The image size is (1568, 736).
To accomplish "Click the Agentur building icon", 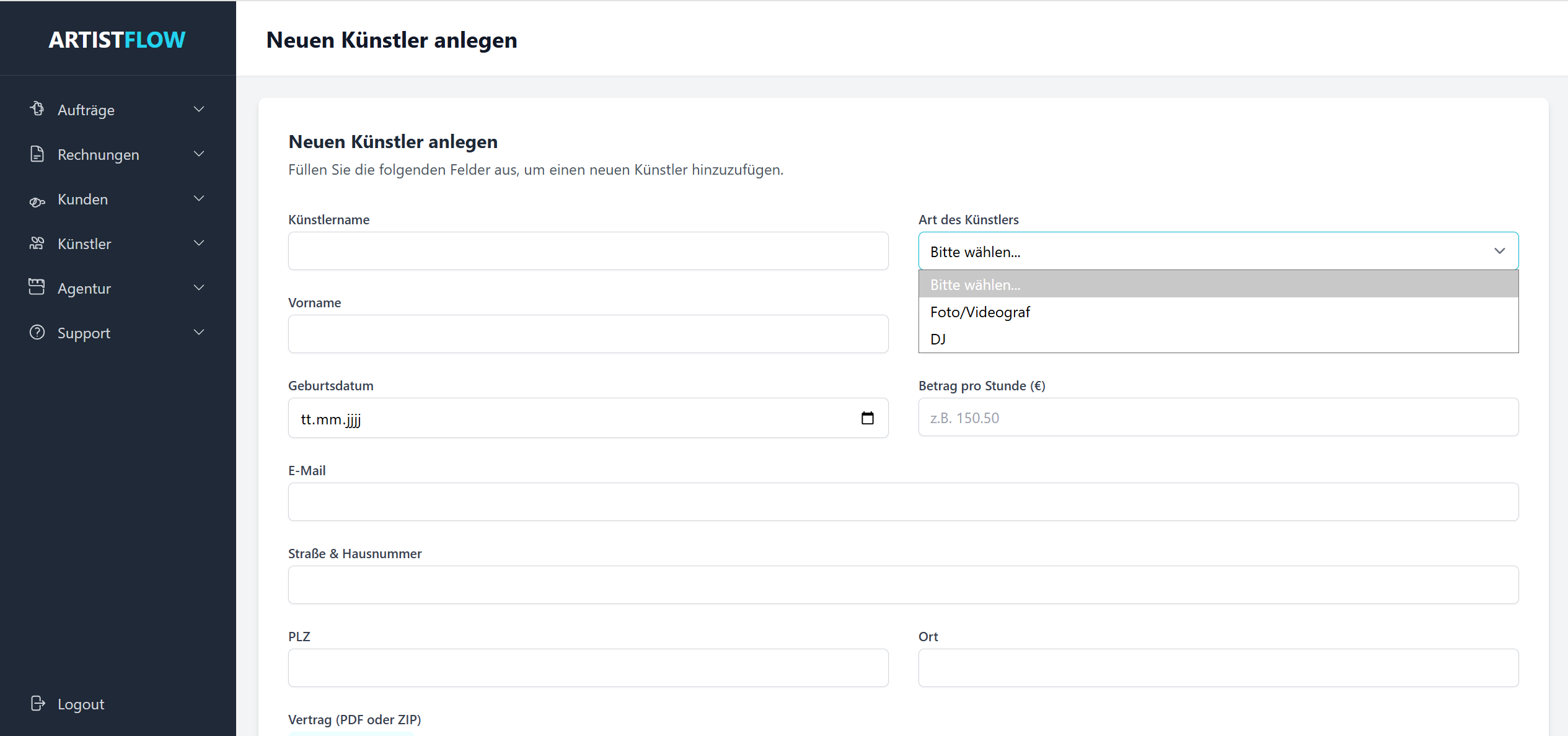I will pyautogui.click(x=37, y=287).
